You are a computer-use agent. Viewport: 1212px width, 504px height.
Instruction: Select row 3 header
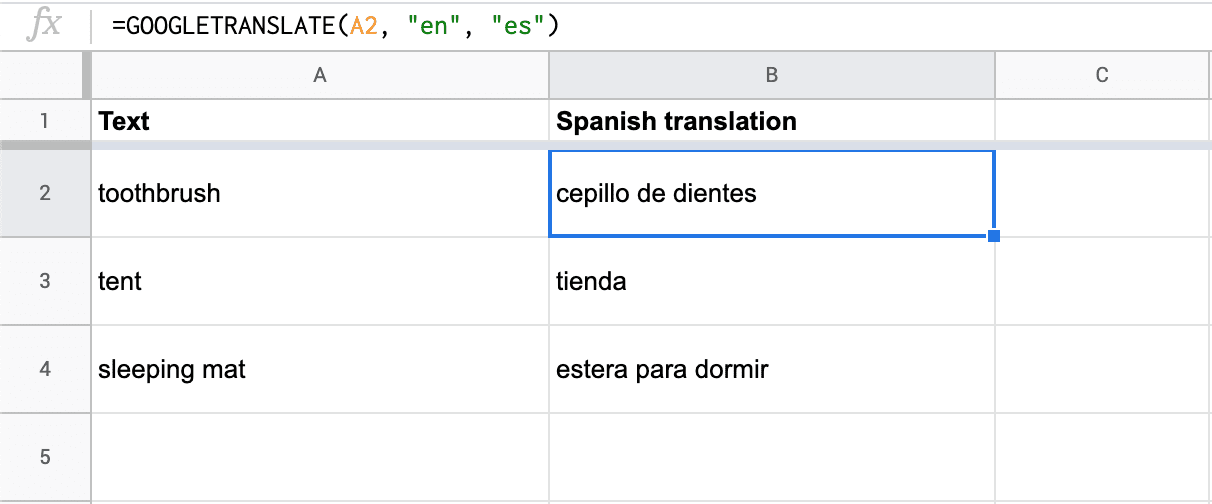[x=44, y=281]
